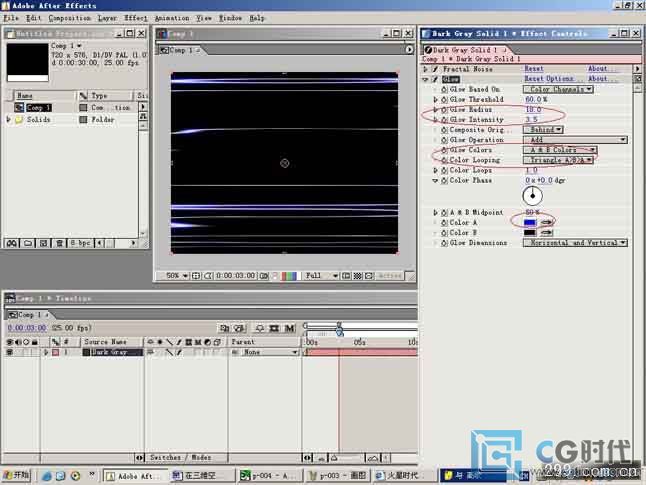Toggle Glow Intensity stopwatch
The width and height of the screenshot is (646, 485).
(445, 119)
